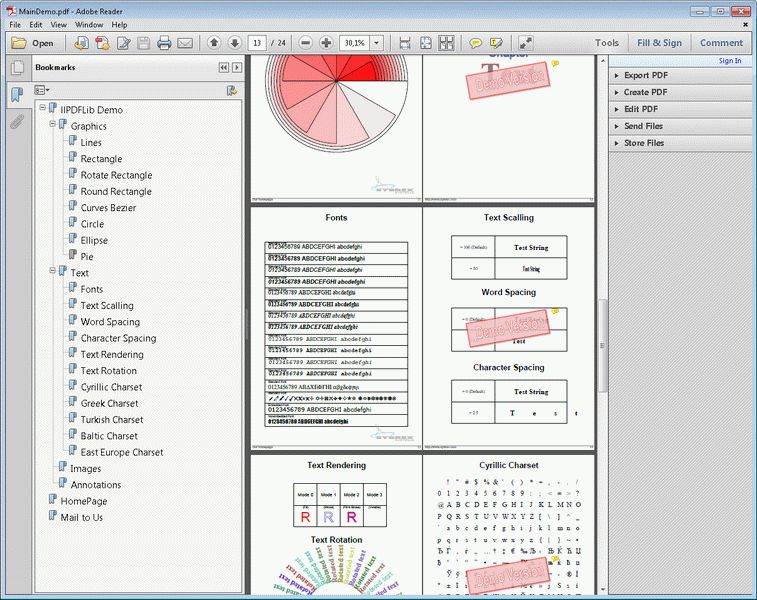Open the bookmarks options menu

click(42, 90)
